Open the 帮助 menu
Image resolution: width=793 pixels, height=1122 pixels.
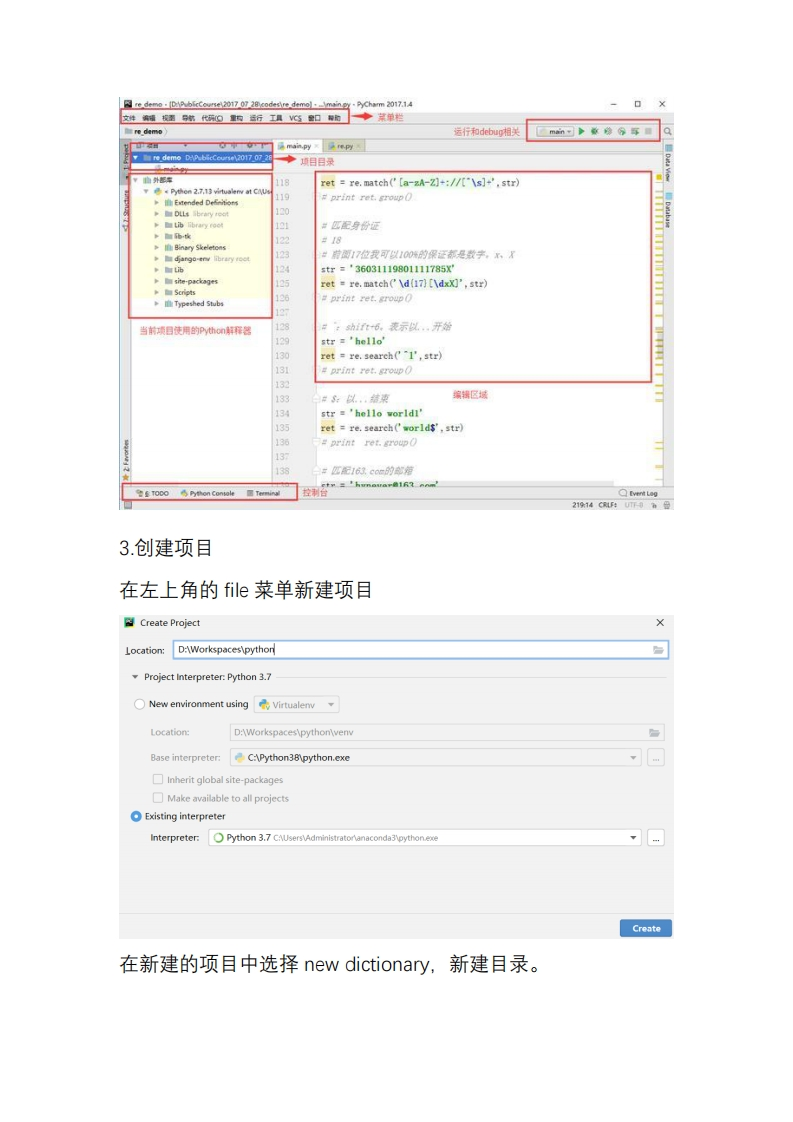pyautogui.click(x=334, y=118)
